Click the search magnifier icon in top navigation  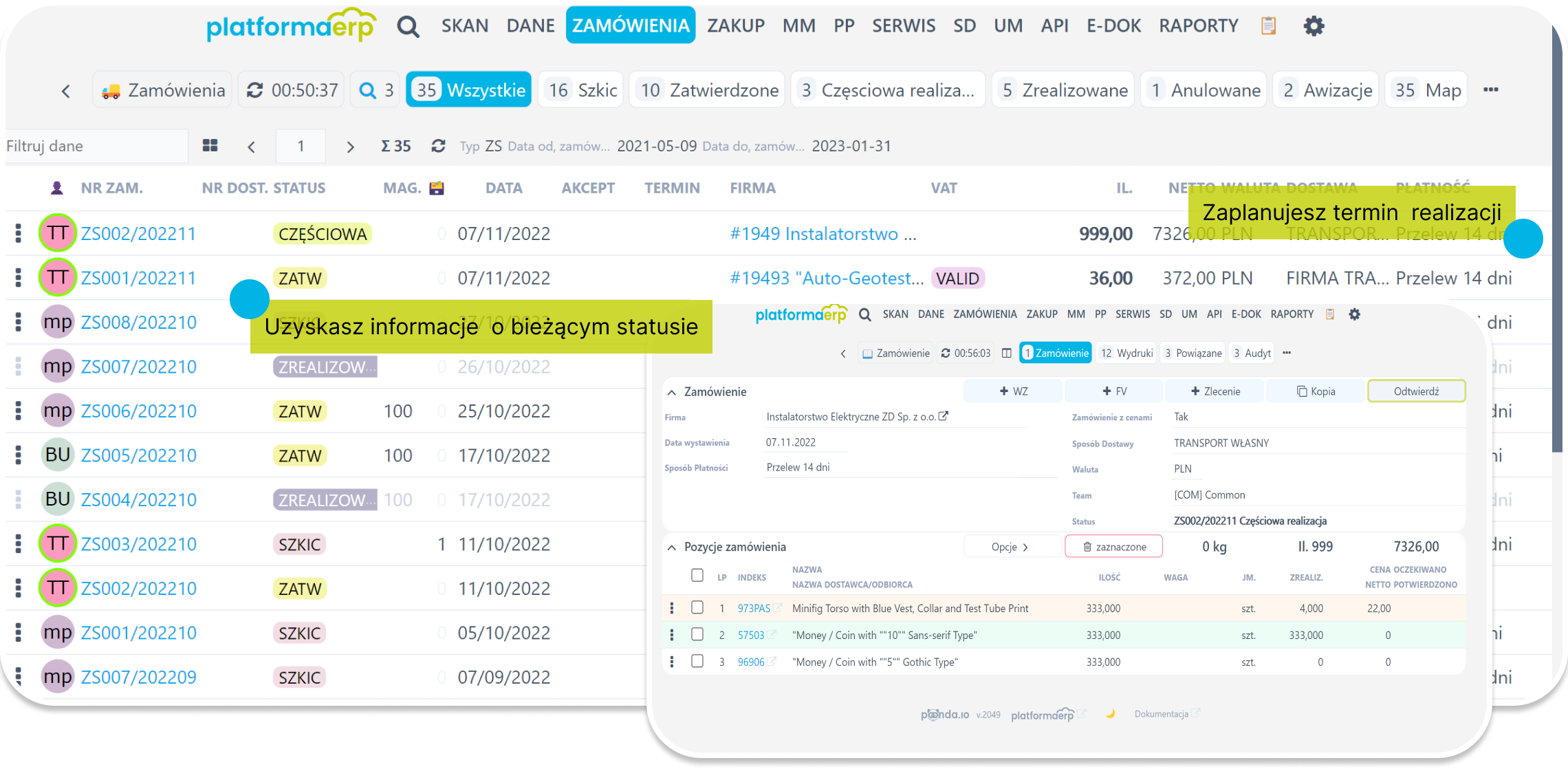click(408, 27)
